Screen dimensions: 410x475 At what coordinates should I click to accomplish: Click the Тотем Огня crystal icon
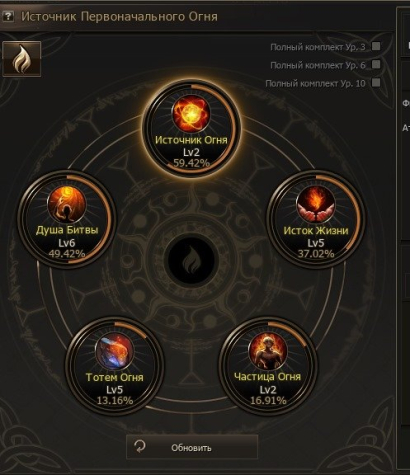click(x=114, y=352)
